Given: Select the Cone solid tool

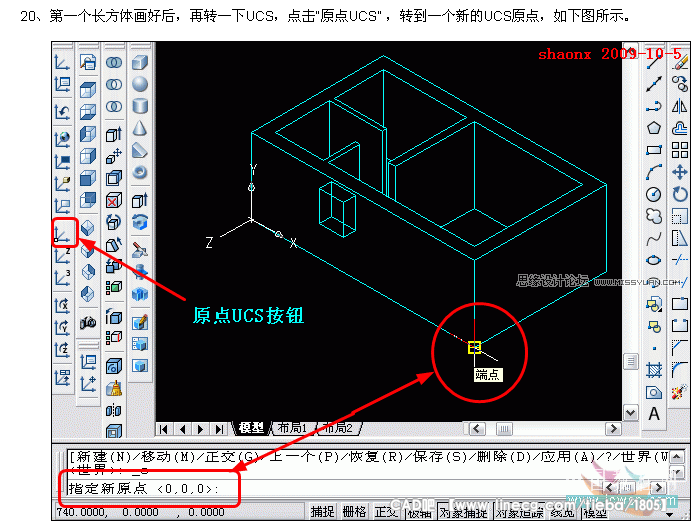Looking at the screenshot, I should 140,129.
